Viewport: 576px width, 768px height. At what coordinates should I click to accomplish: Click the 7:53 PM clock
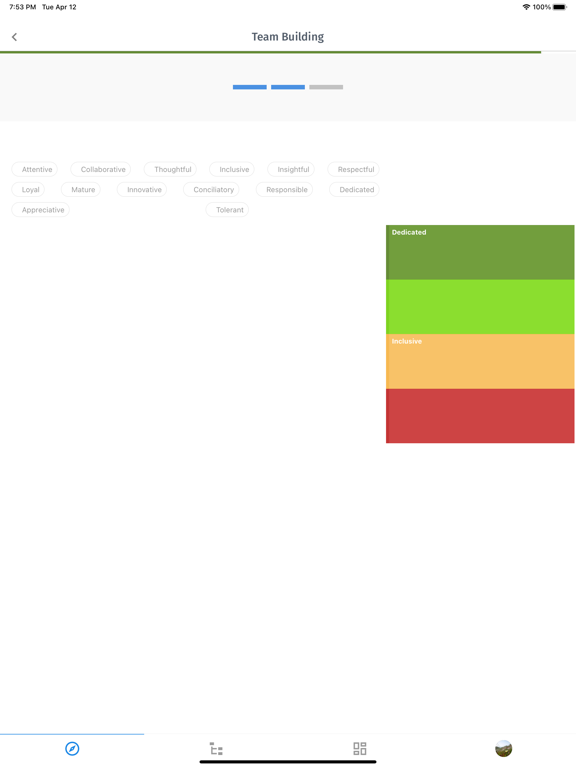(x=23, y=7)
